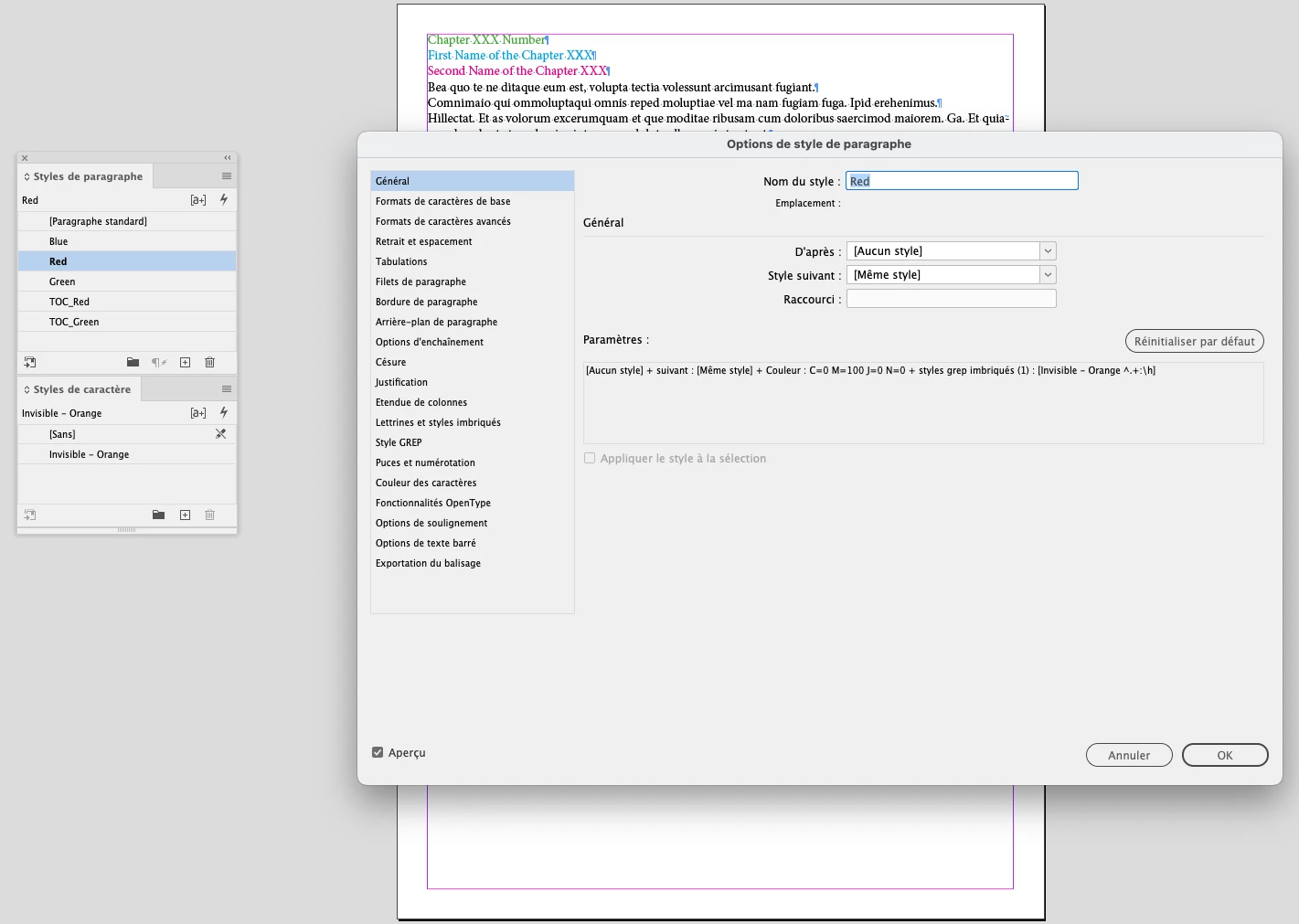This screenshot has width=1299, height=924.
Task: Open Couleur des caractères section
Action: (473, 483)
